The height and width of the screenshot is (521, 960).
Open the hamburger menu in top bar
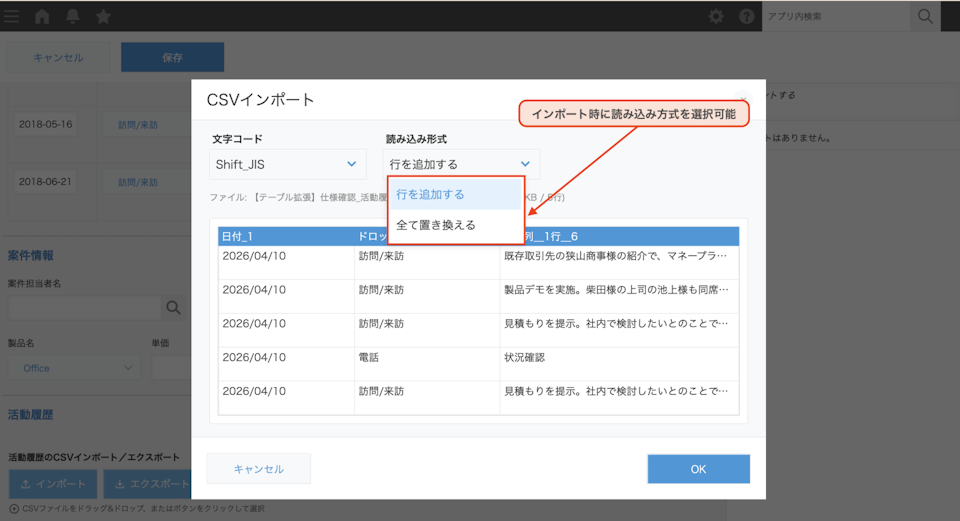pyautogui.click(x=11, y=16)
